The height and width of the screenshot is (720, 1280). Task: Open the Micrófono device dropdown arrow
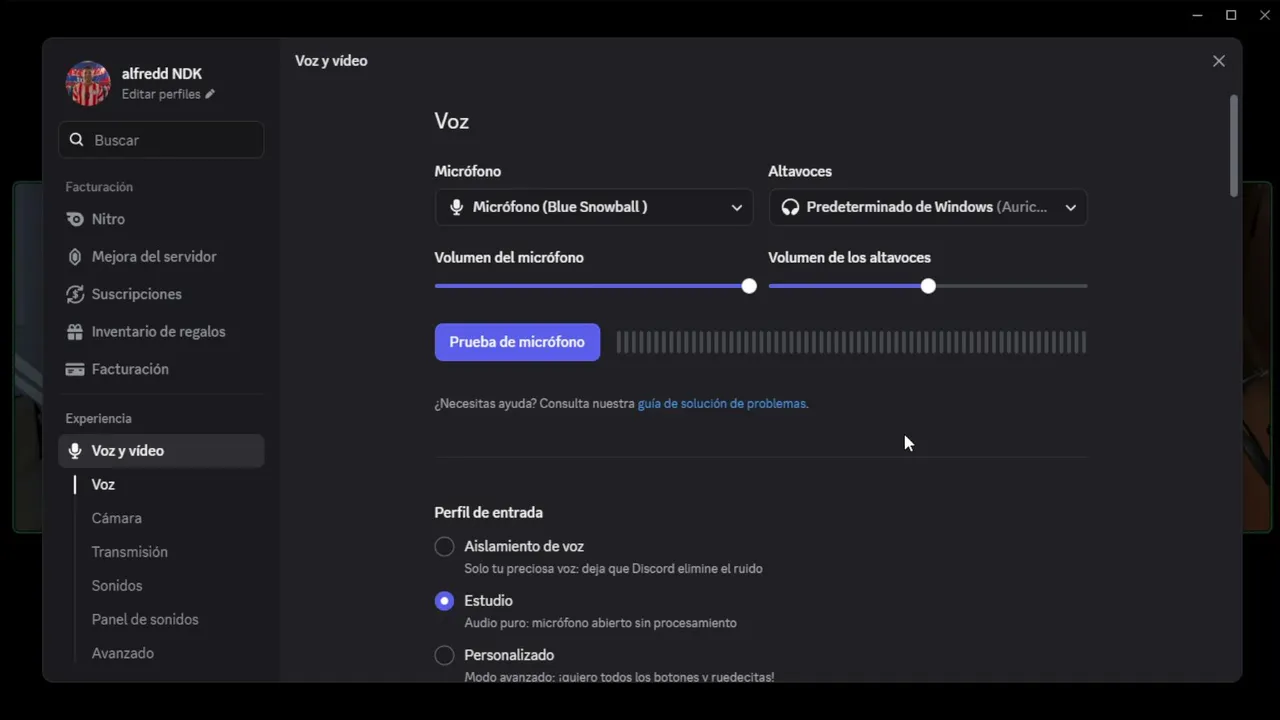click(737, 207)
